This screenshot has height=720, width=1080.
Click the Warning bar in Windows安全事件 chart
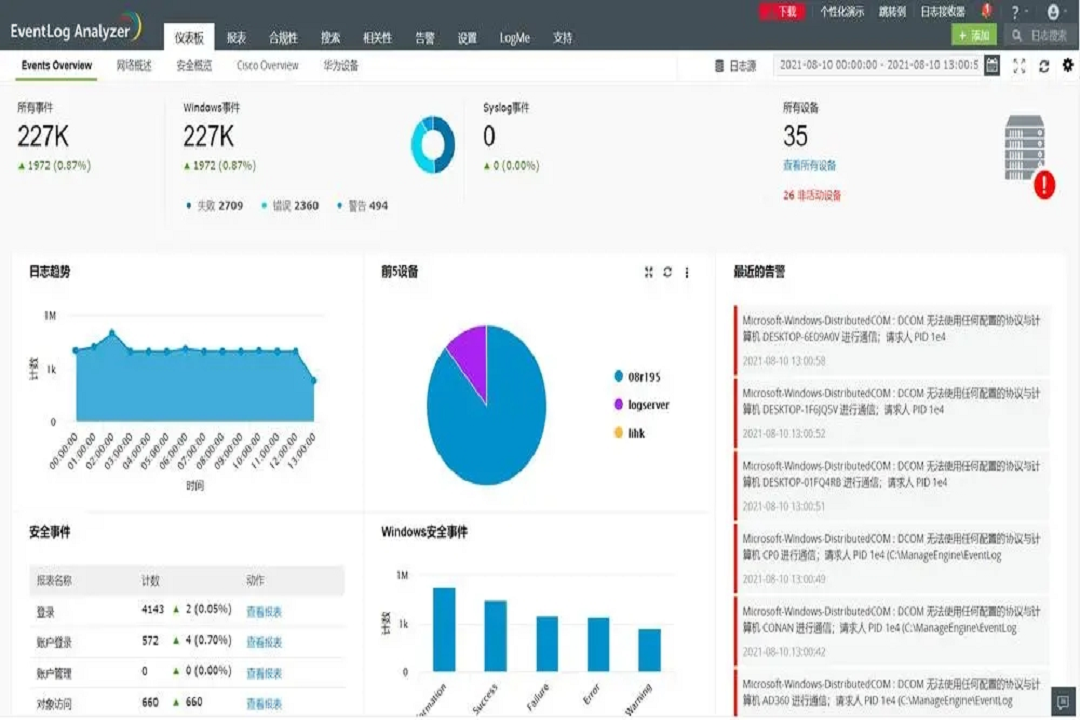point(649,650)
